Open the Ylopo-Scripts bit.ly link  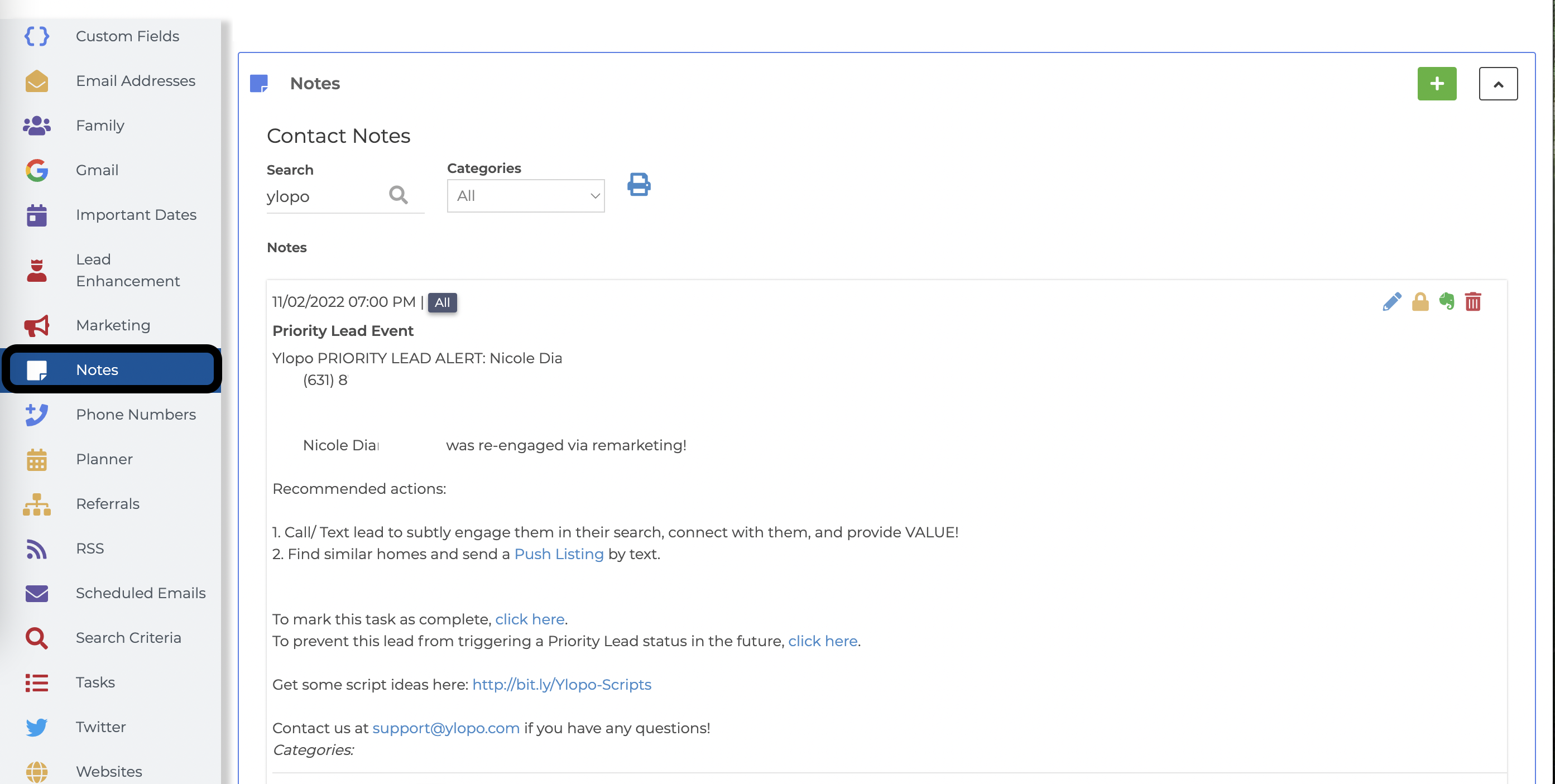tap(561, 685)
